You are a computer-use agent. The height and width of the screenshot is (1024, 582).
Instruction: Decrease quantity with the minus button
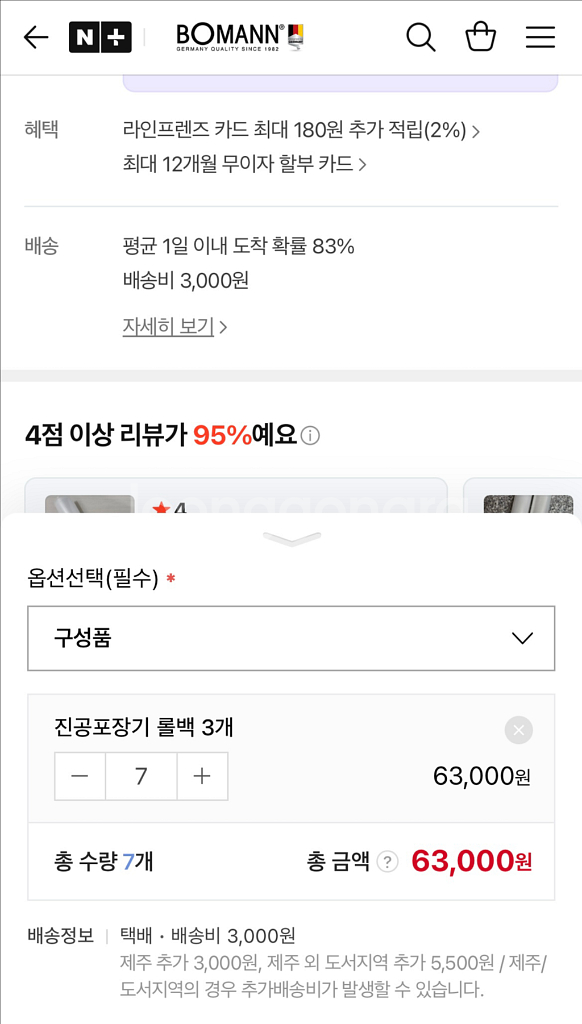click(80, 776)
